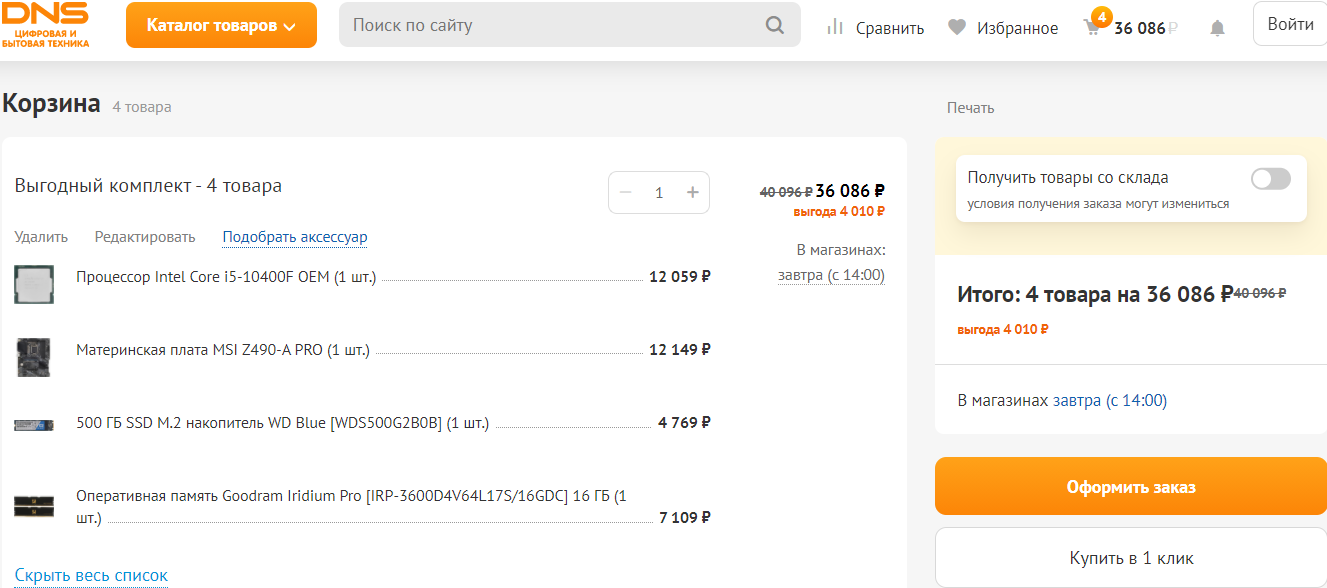The height and width of the screenshot is (588, 1327).
Task: Click 'Редактировать' bundle link
Action: click(x=145, y=237)
